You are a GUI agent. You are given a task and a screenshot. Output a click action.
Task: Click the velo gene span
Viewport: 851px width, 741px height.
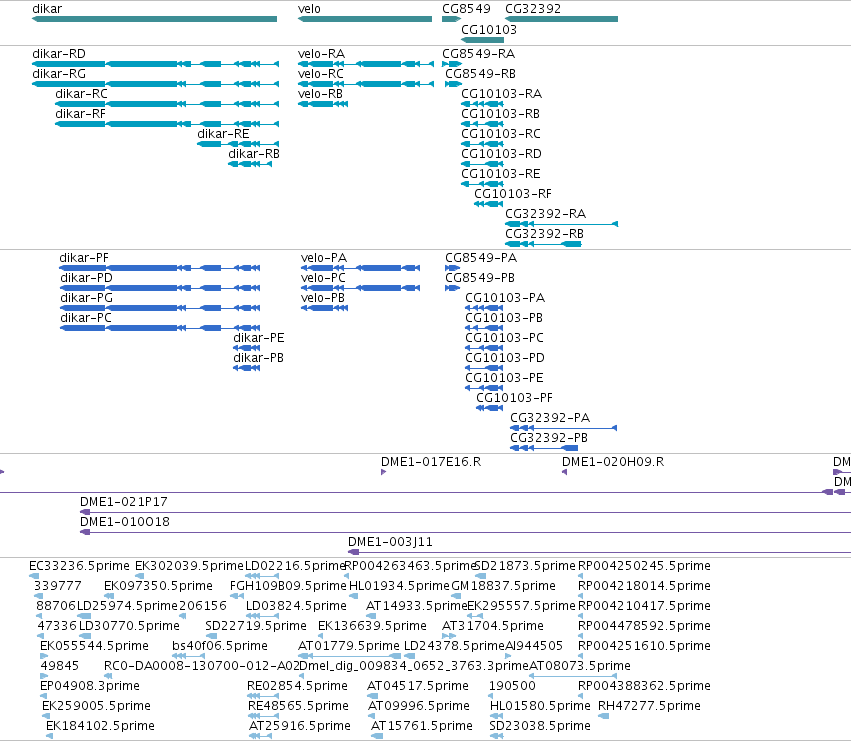pos(365,19)
